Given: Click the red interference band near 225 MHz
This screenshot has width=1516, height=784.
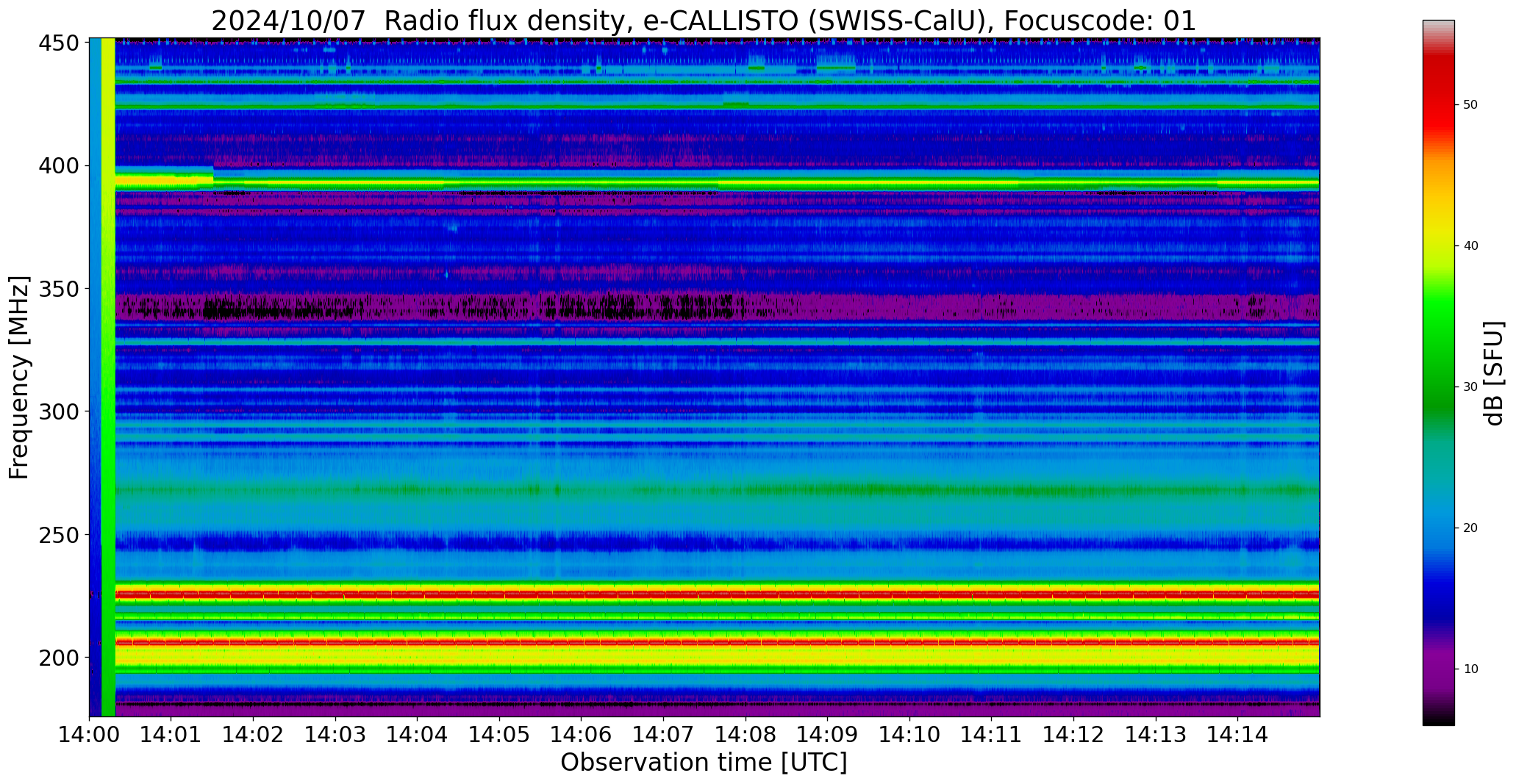Looking at the screenshot, I should tap(717, 594).
